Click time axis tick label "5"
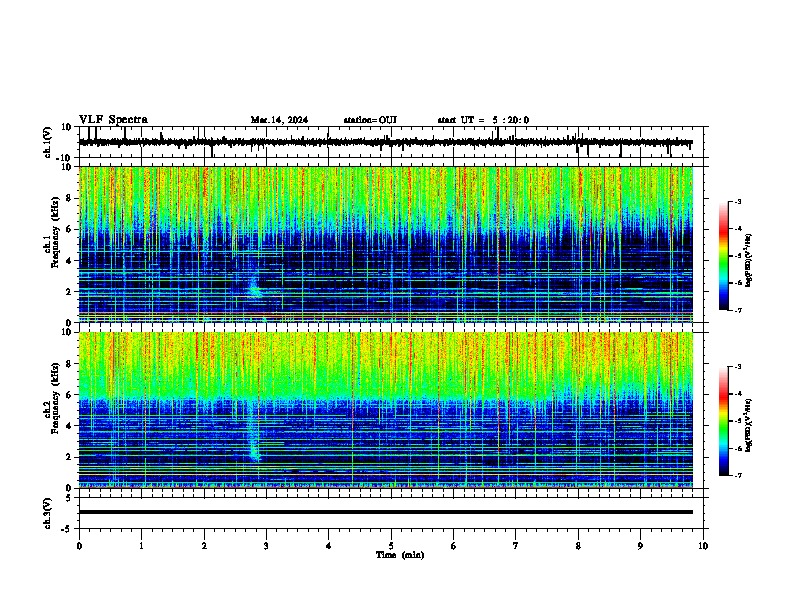Viewport: 792px width, 612px height. [391, 546]
